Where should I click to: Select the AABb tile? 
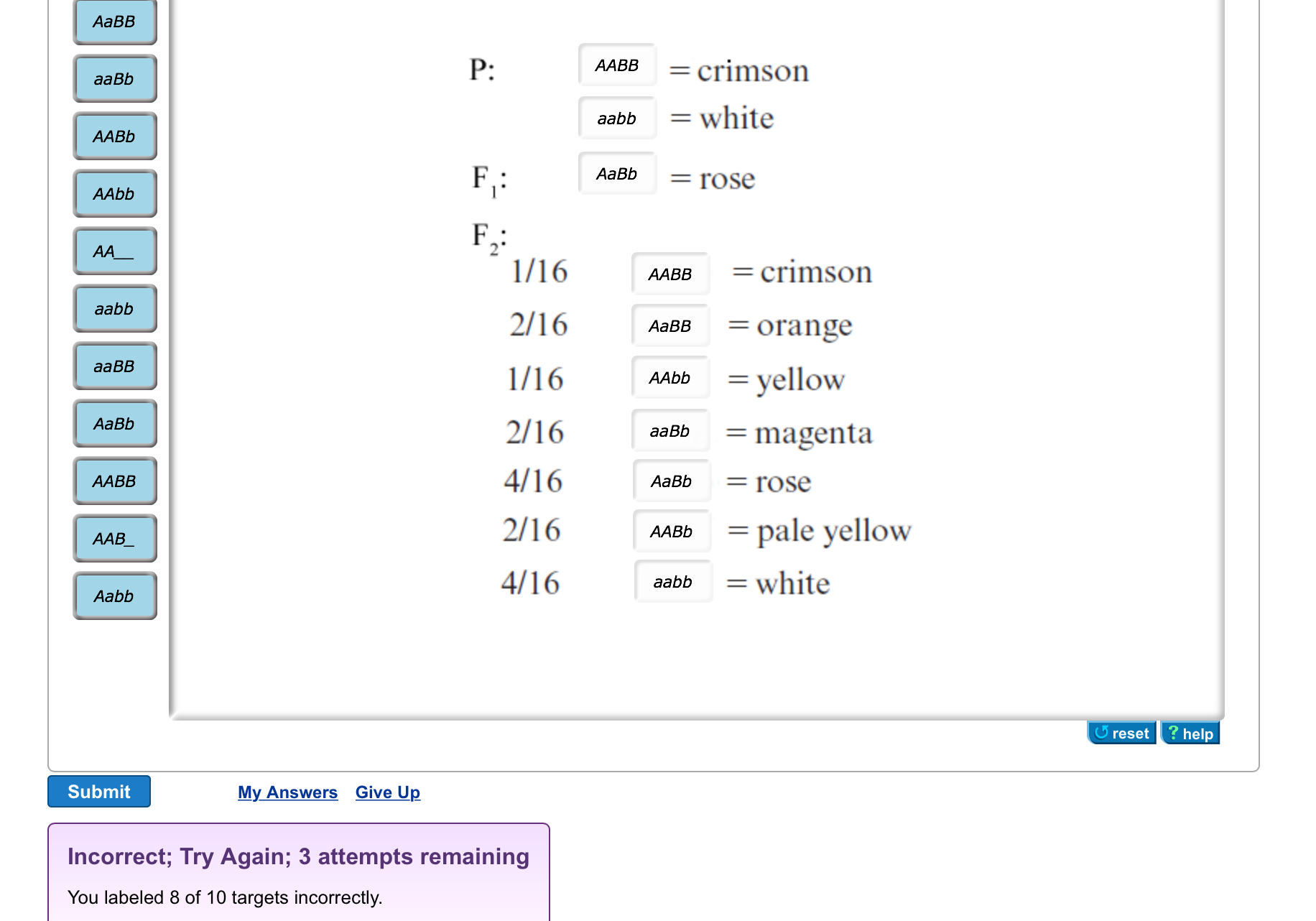114,136
